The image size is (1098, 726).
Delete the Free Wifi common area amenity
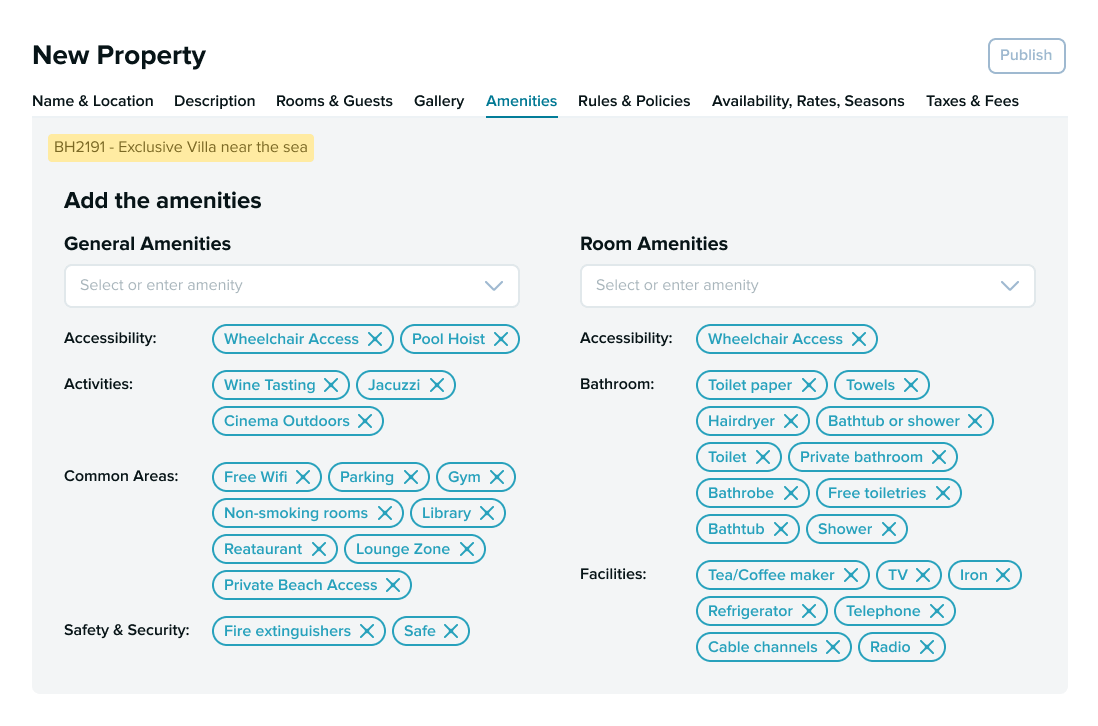tap(305, 477)
